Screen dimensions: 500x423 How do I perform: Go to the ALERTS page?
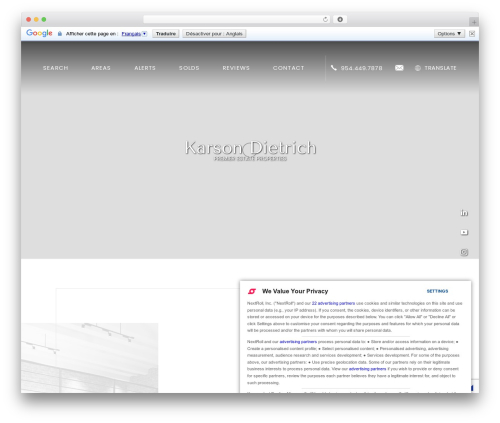click(145, 68)
